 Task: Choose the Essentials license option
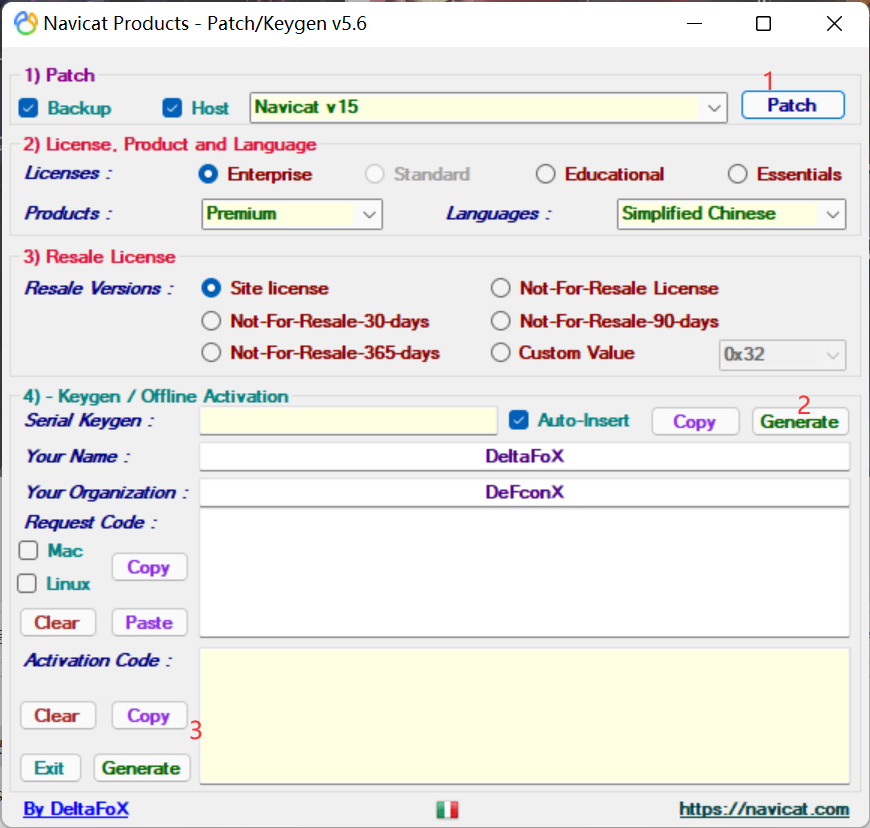(737, 174)
